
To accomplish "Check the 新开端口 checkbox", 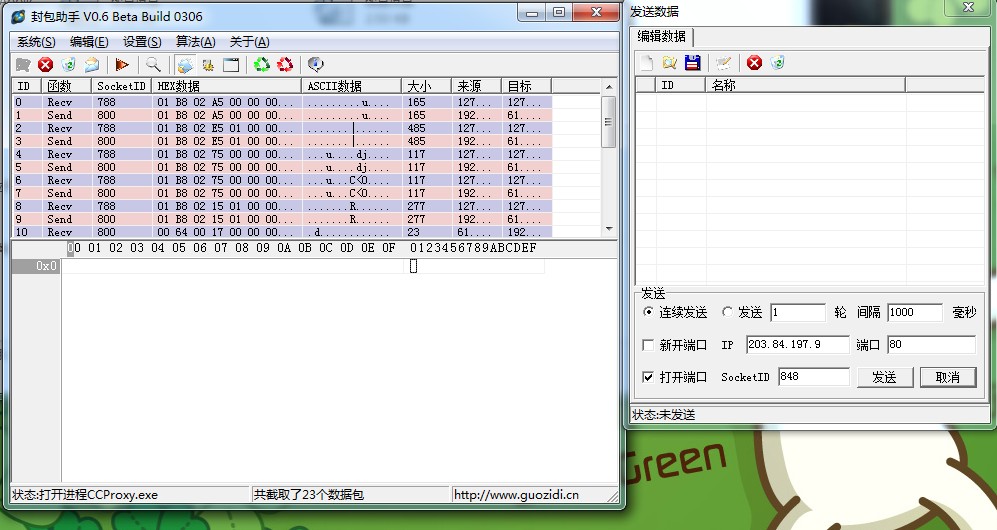I will [648, 345].
